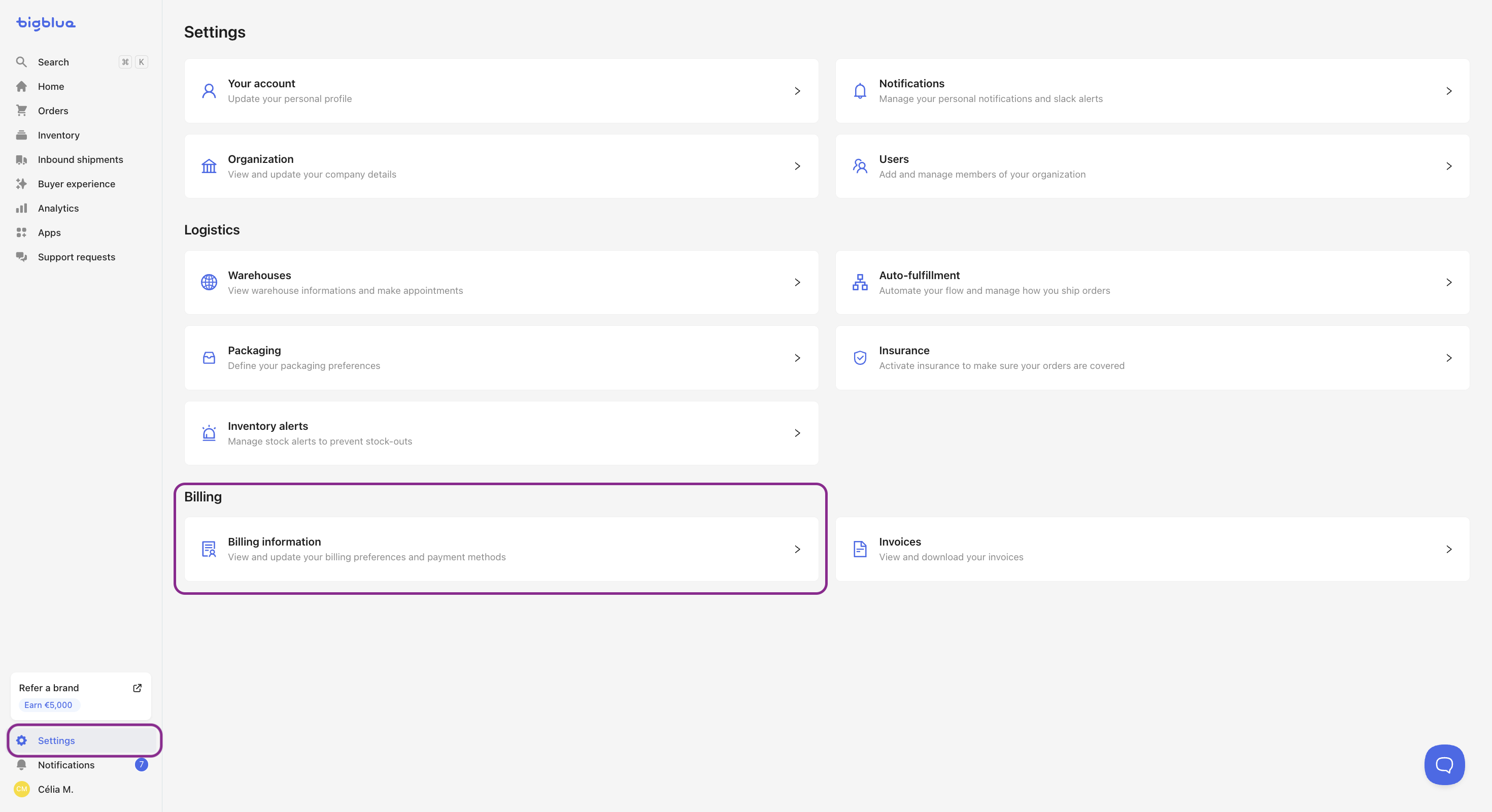
Task: Expand the Packaging chevron arrow
Action: [x=798, y=358]
